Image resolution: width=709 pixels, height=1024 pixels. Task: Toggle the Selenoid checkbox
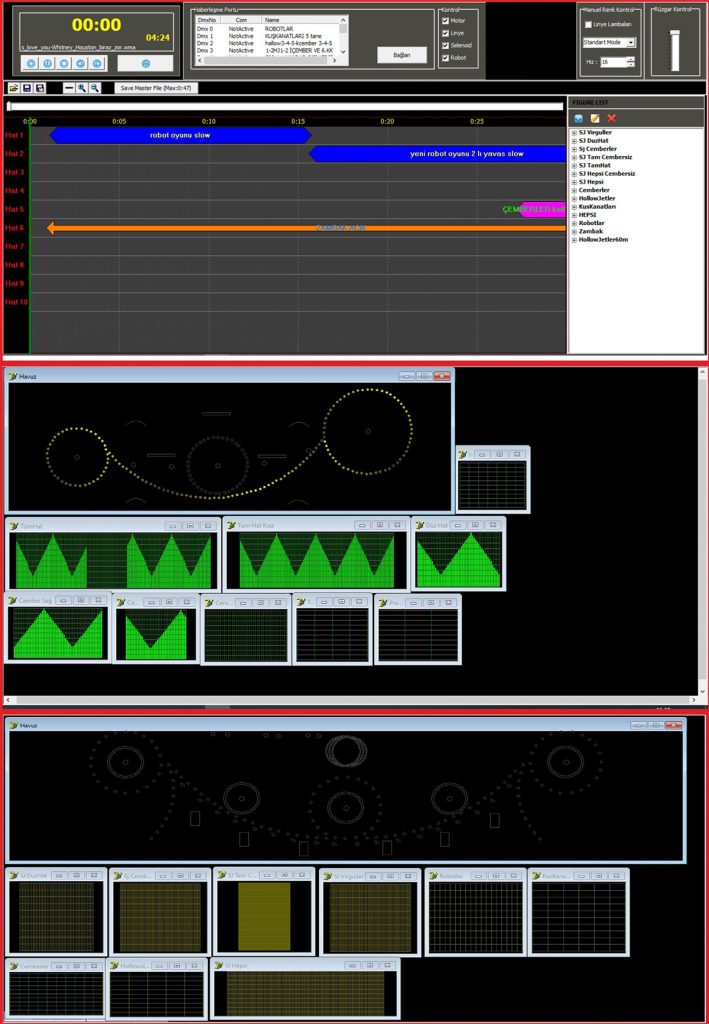446,45
